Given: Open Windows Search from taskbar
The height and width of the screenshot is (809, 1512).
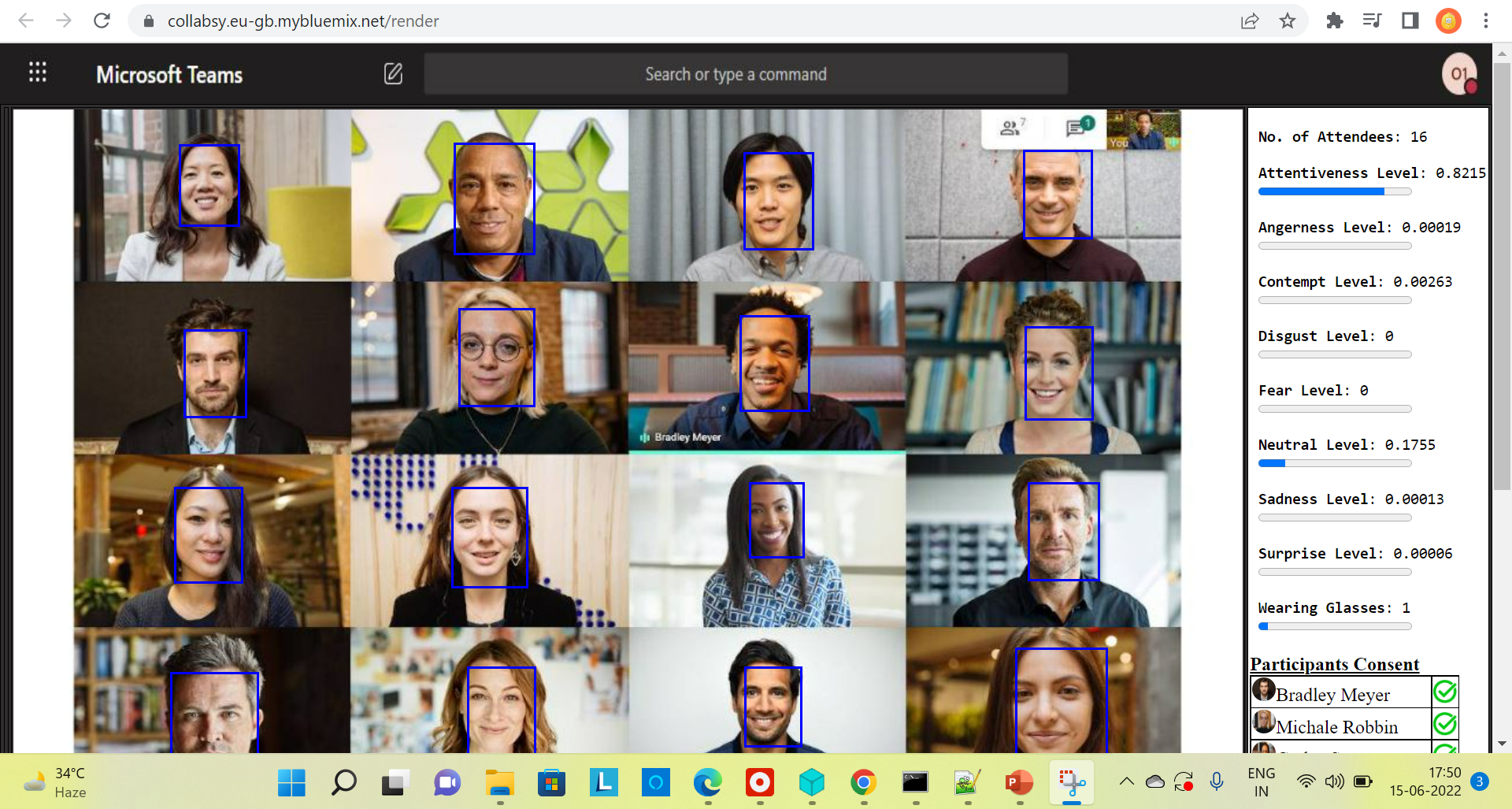Looking at the screenshot, I should (x=343, y=782).
